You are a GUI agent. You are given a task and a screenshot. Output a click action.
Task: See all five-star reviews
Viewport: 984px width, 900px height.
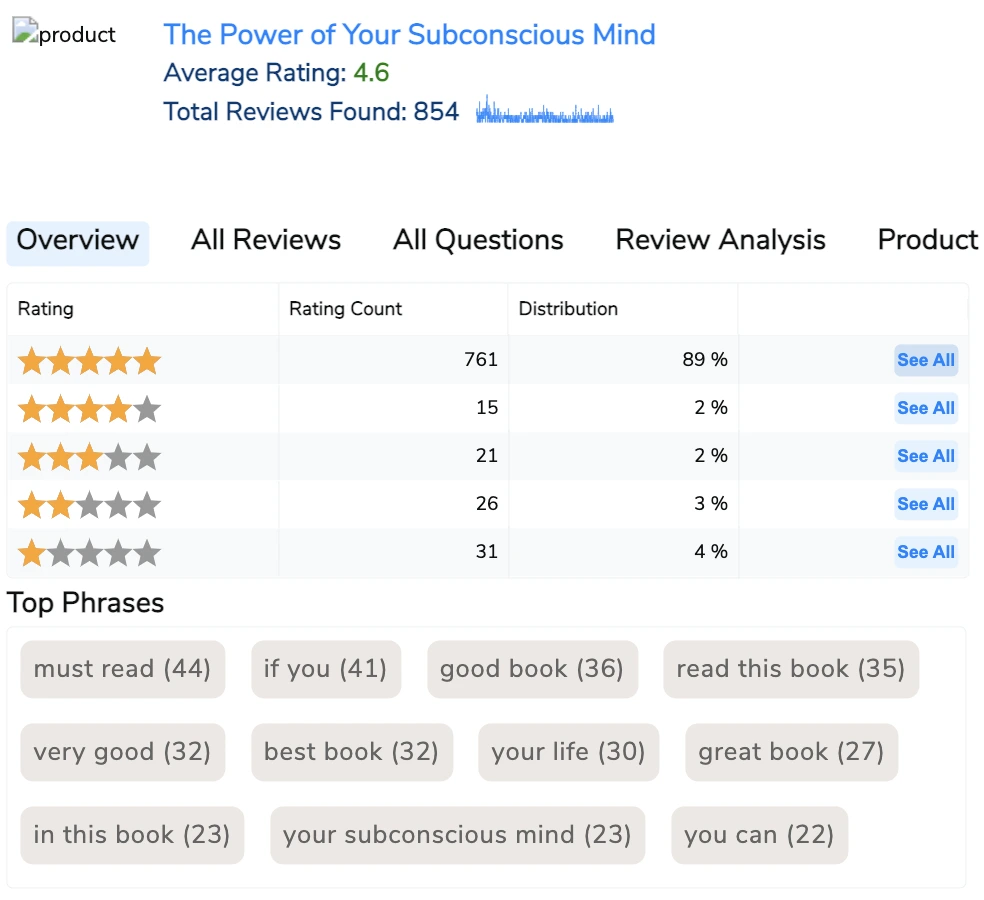(x=925, y=360)
